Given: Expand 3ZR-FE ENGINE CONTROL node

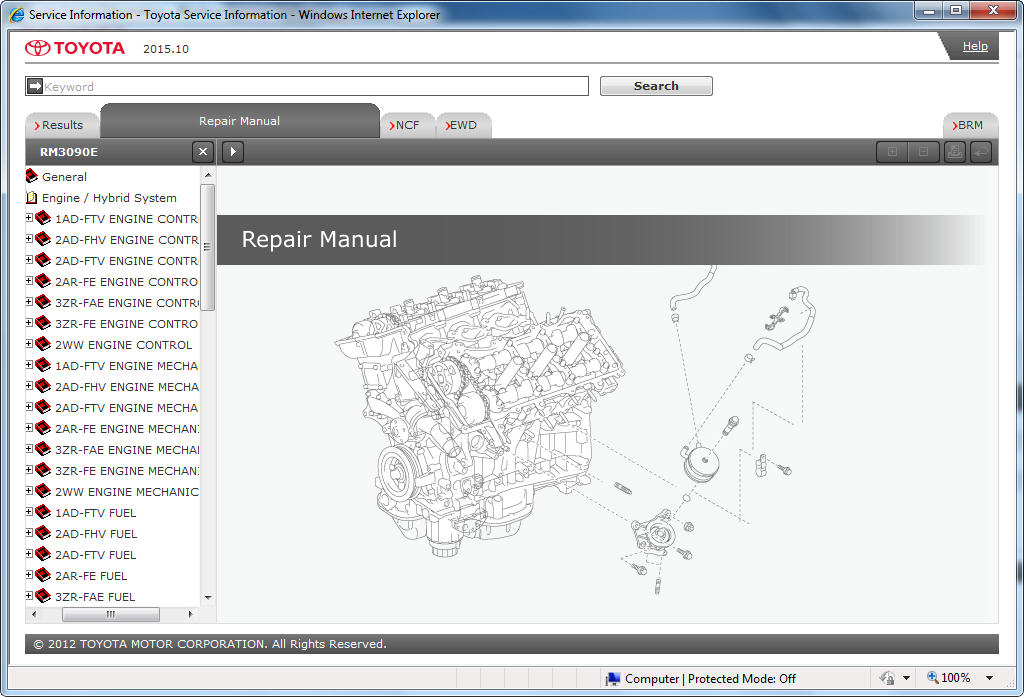Looking at the screenshot, I should (29, 323).
